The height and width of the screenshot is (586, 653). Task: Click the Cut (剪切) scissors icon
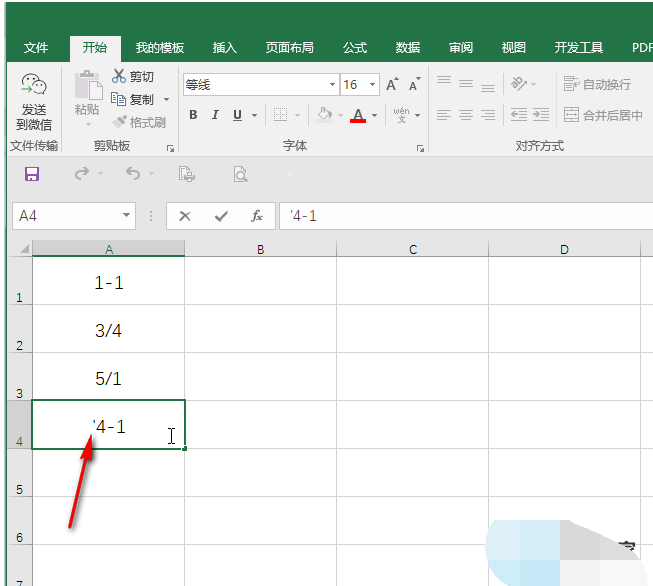tap(120, 77)
